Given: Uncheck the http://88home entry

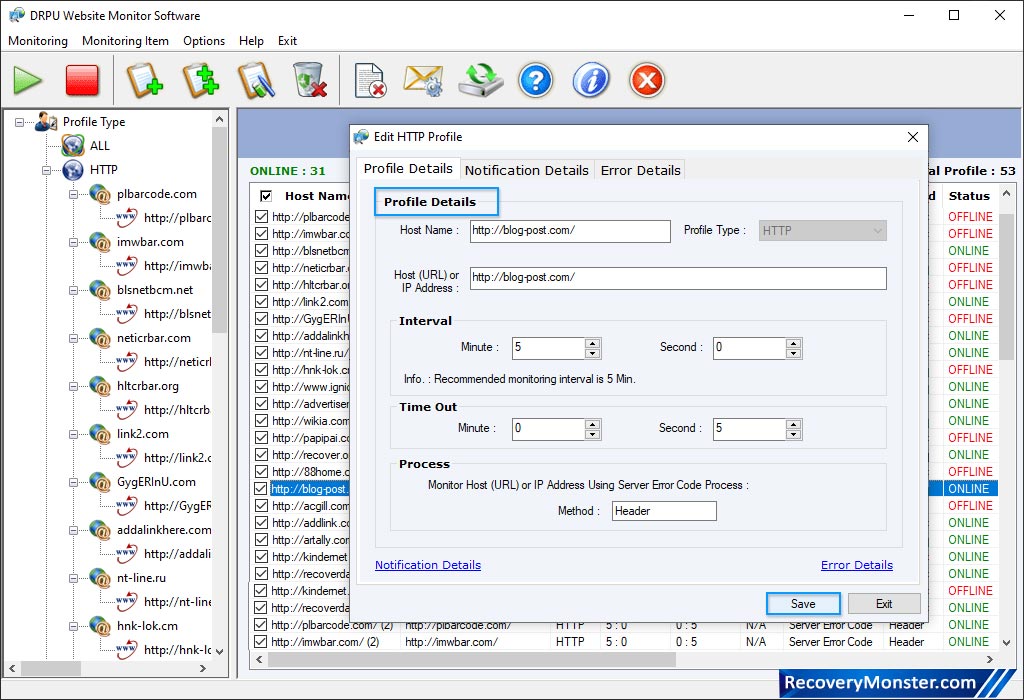Looking at the screenshot, I should (x=264, y=471).
